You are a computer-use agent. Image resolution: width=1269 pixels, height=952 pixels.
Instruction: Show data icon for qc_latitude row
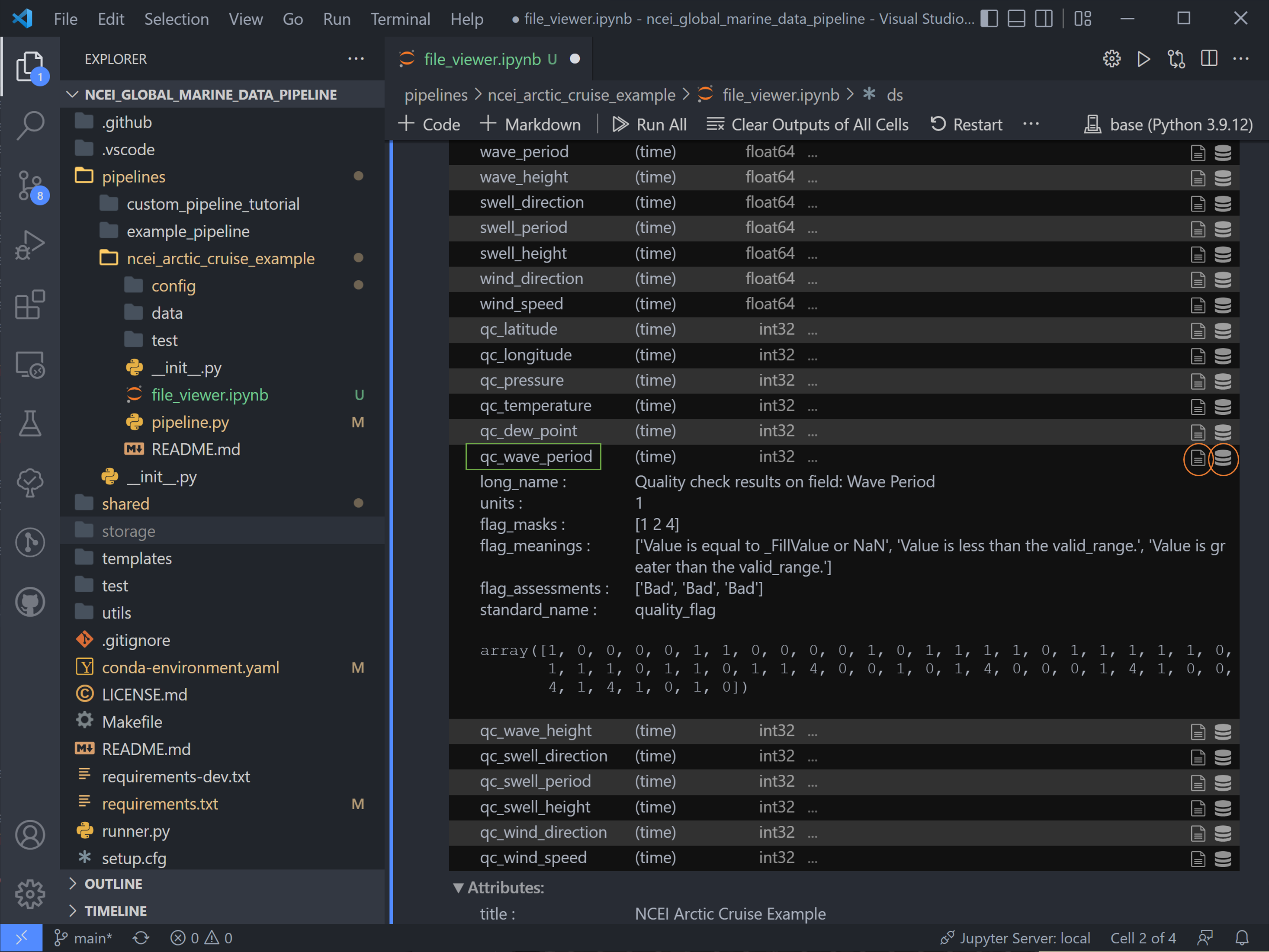coord(1223,330)
